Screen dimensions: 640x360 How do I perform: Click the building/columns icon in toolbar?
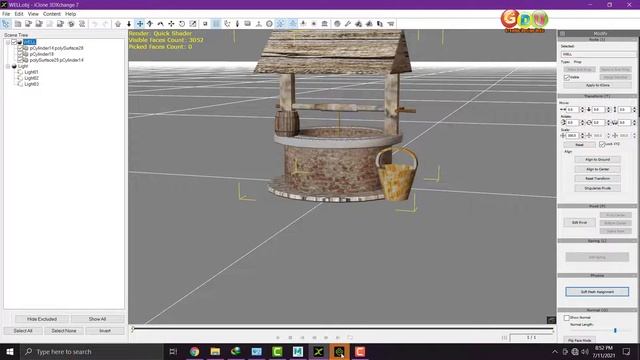[324, 24]
